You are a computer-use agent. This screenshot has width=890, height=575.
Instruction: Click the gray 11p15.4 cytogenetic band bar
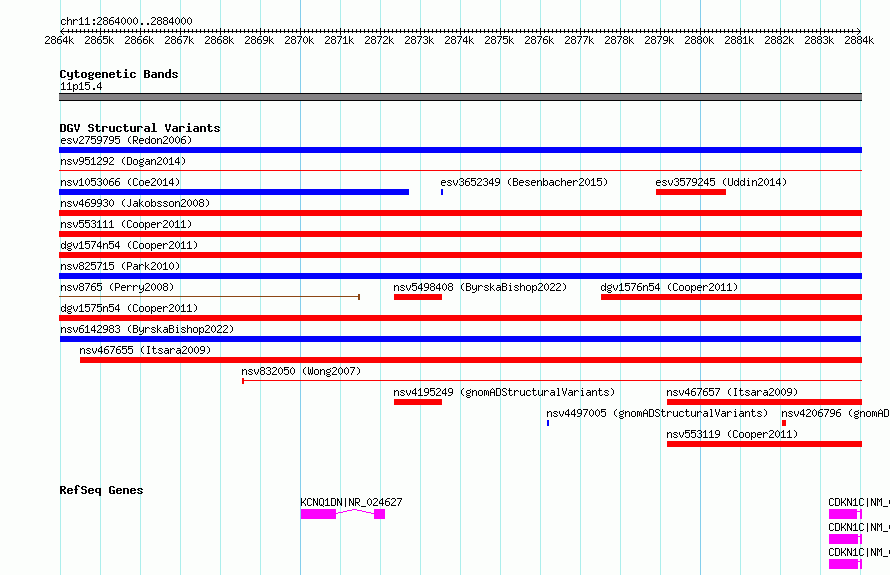coord(460,97)
